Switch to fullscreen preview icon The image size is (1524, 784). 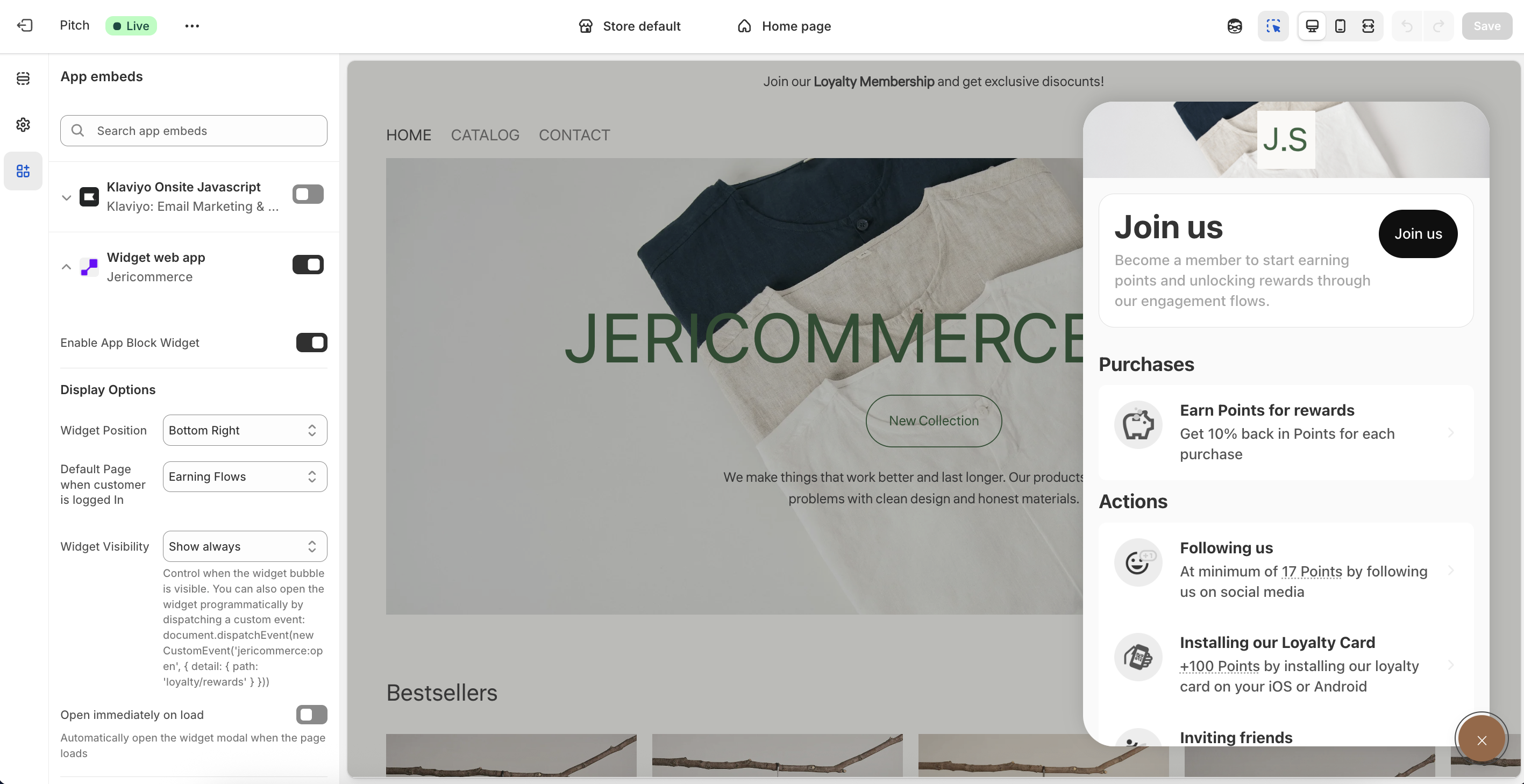click(1368, 26)
